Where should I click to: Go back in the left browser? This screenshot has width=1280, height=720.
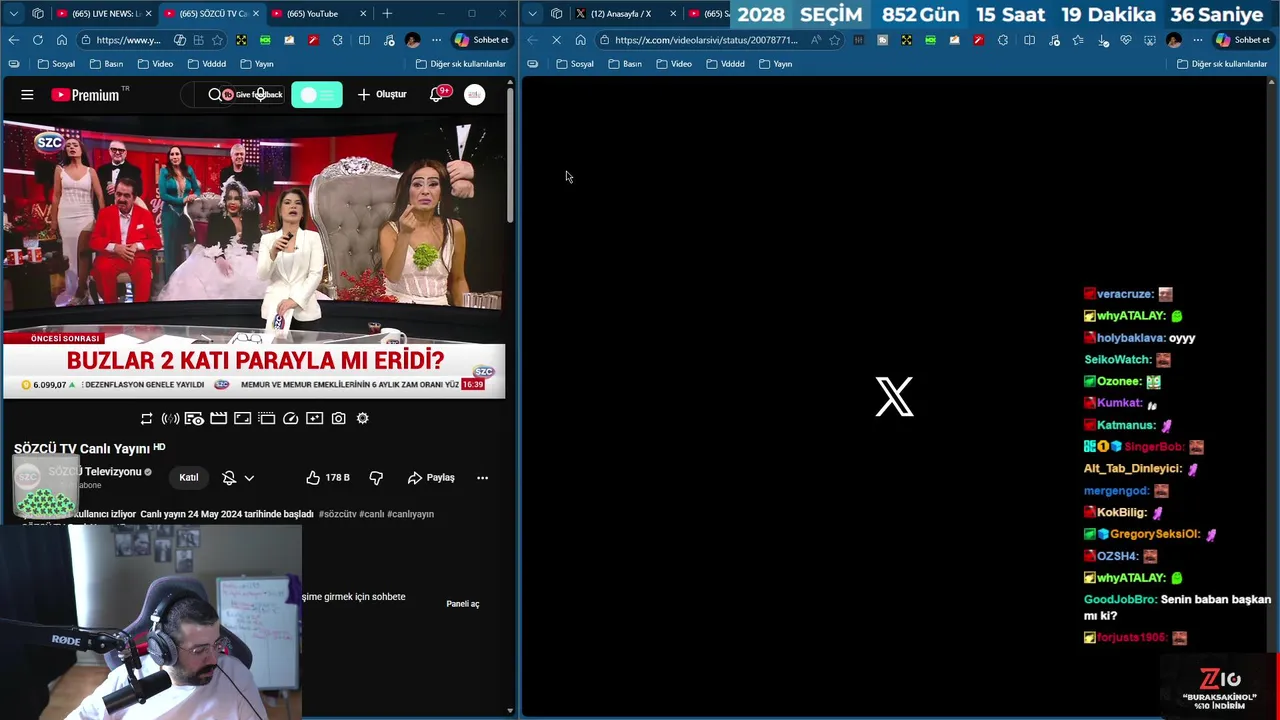point(13,40)
